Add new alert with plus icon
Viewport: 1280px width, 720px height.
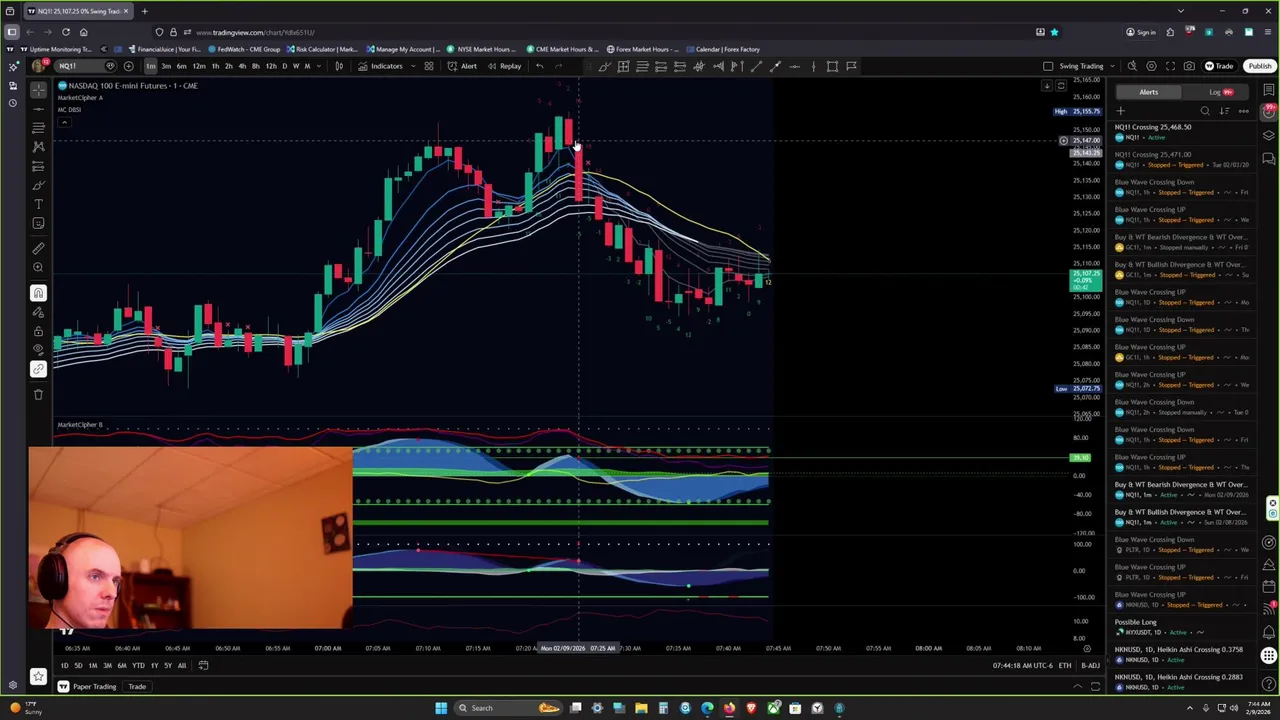pos(1121,111)
